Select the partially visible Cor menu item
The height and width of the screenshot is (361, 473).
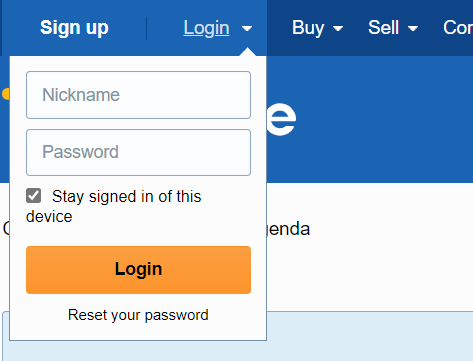click(x=458, y=28)
